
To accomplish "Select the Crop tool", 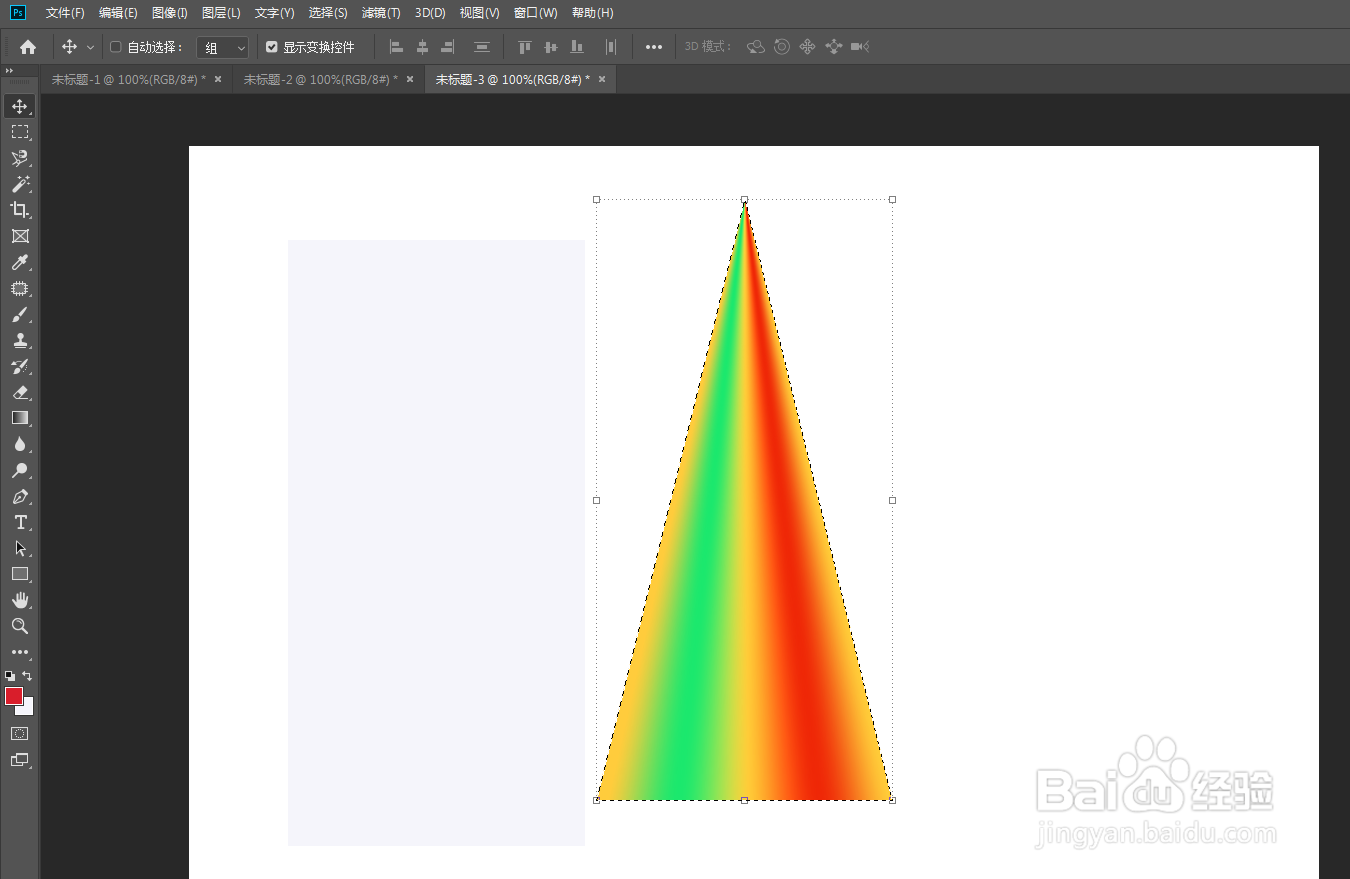I will pos(20,210).
